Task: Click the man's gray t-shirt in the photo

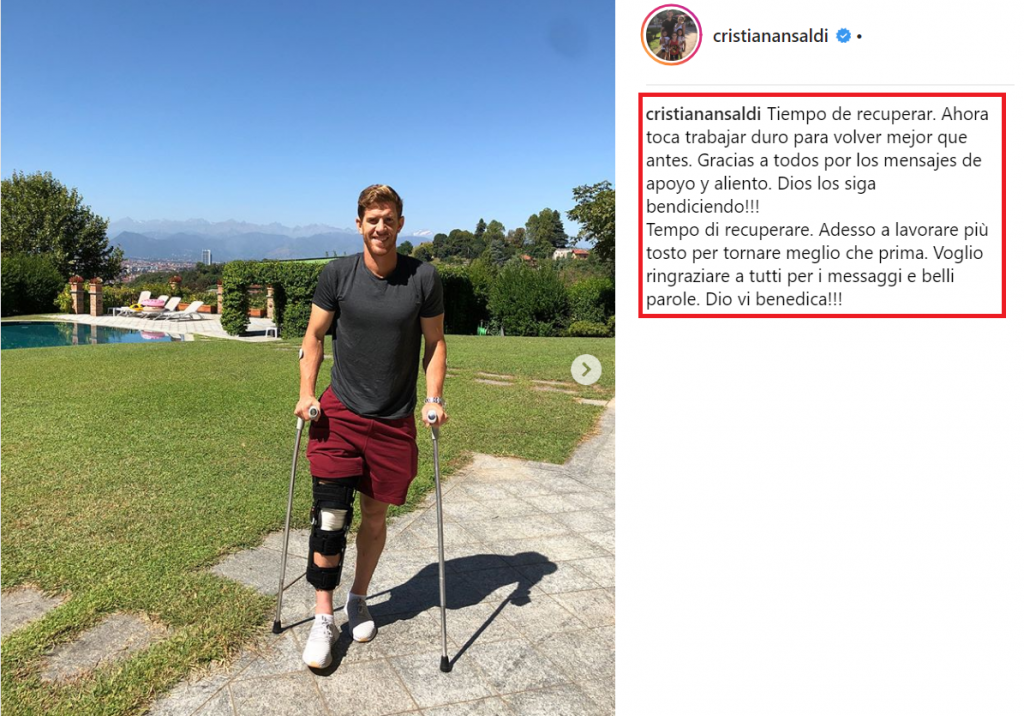Action: pos(377,333)
